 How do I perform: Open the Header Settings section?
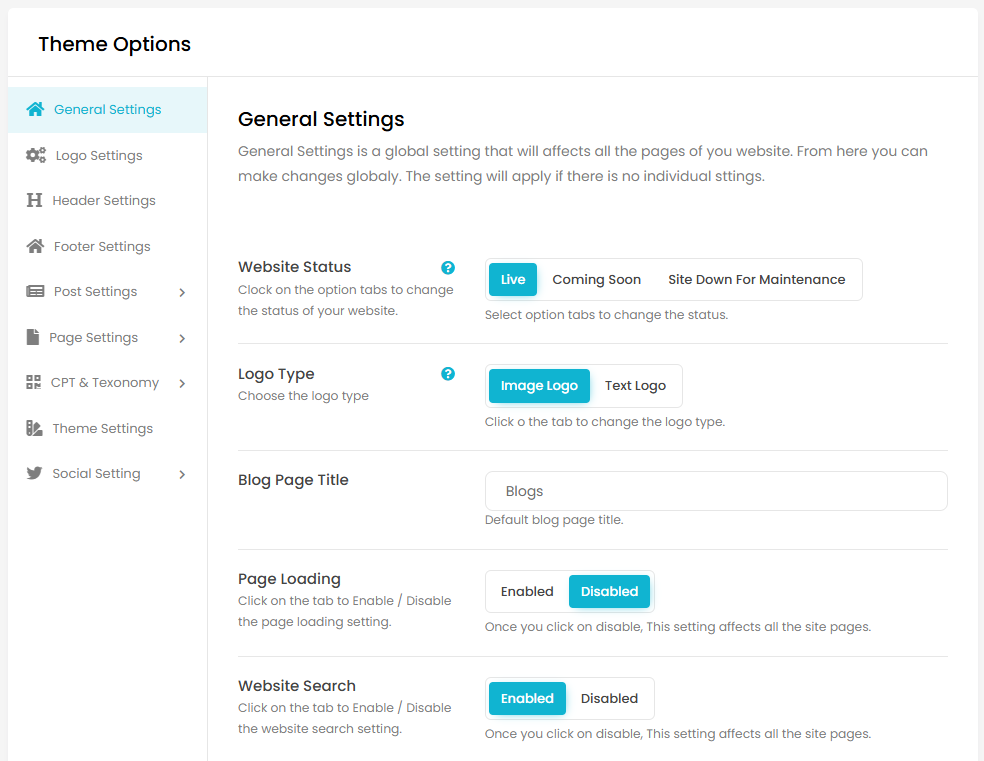(104, 201)
